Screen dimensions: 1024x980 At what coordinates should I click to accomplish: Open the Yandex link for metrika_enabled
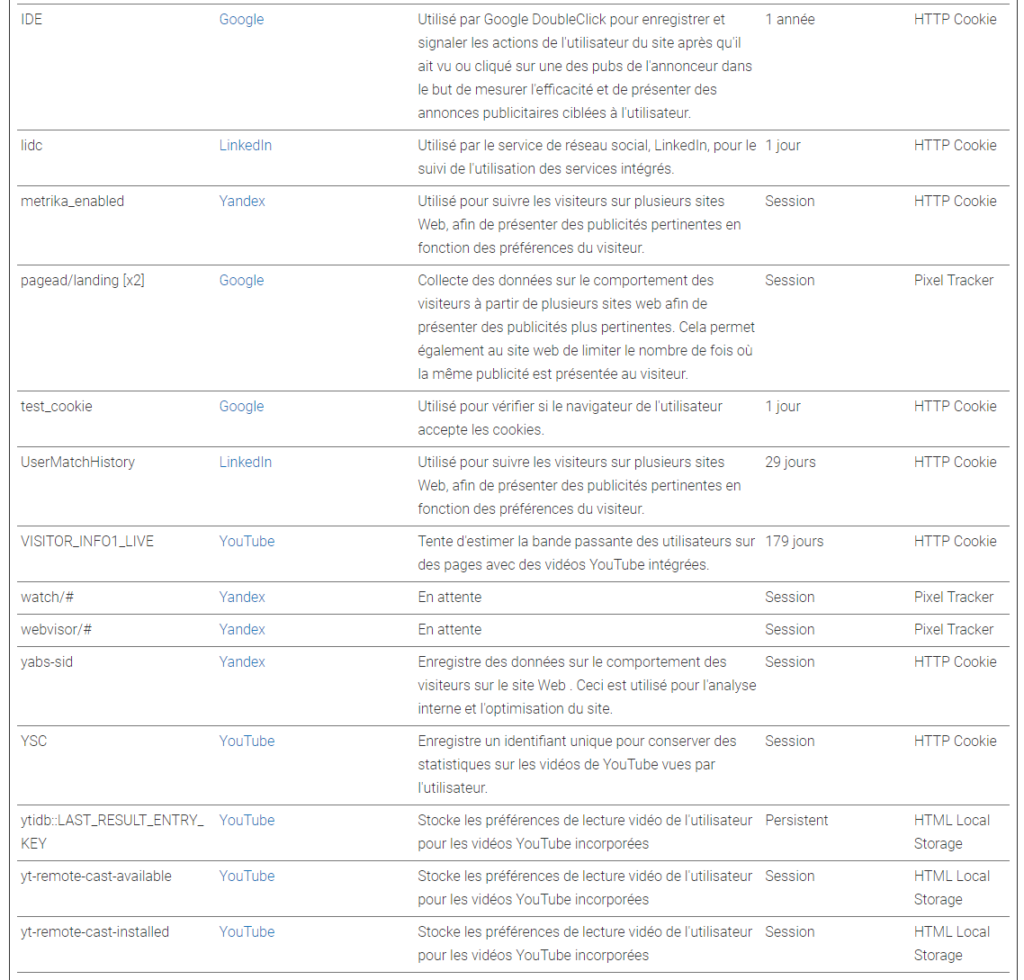tap(242, 201)
